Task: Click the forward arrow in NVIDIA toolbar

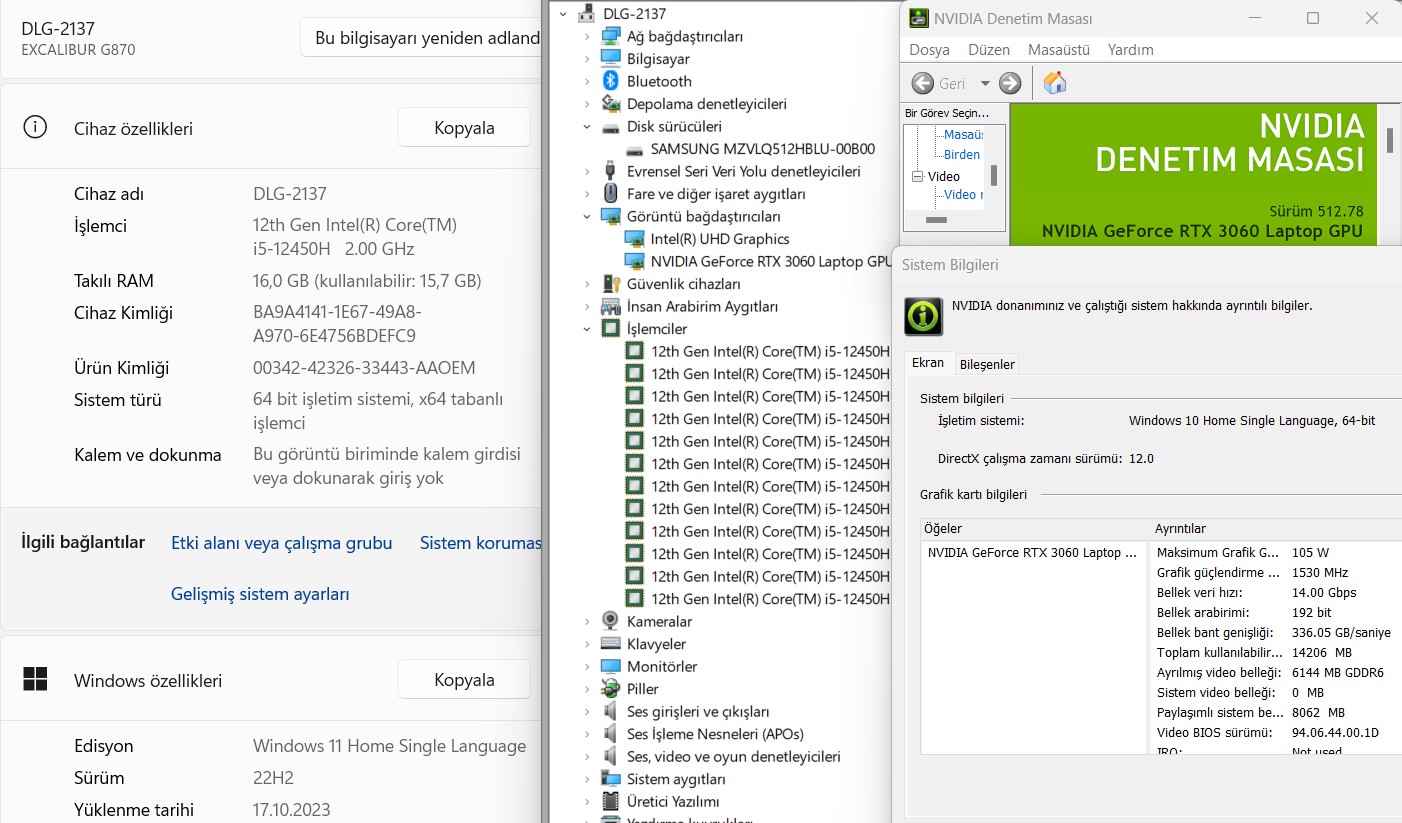Action: coord(1010,83)
